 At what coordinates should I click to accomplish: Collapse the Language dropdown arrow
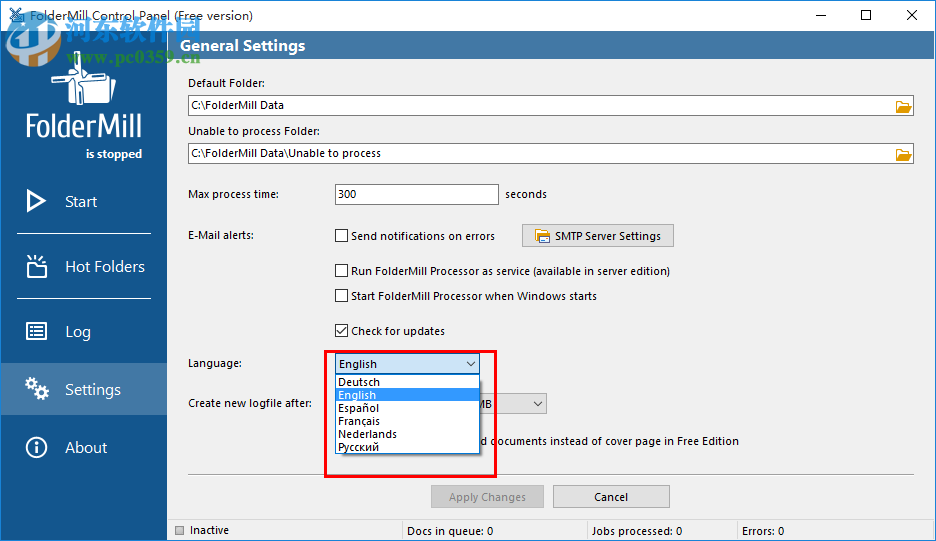pos(471,364)
